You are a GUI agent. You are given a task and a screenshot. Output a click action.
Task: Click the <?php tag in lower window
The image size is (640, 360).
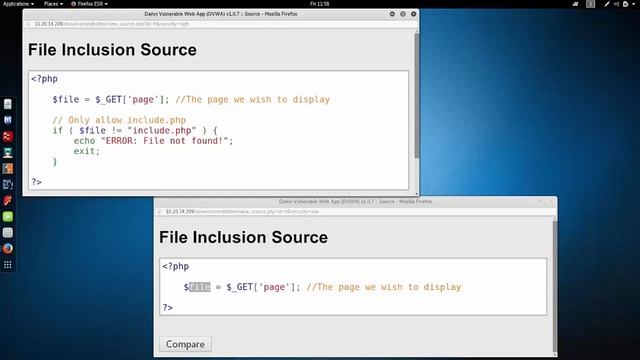click(176, 266)
